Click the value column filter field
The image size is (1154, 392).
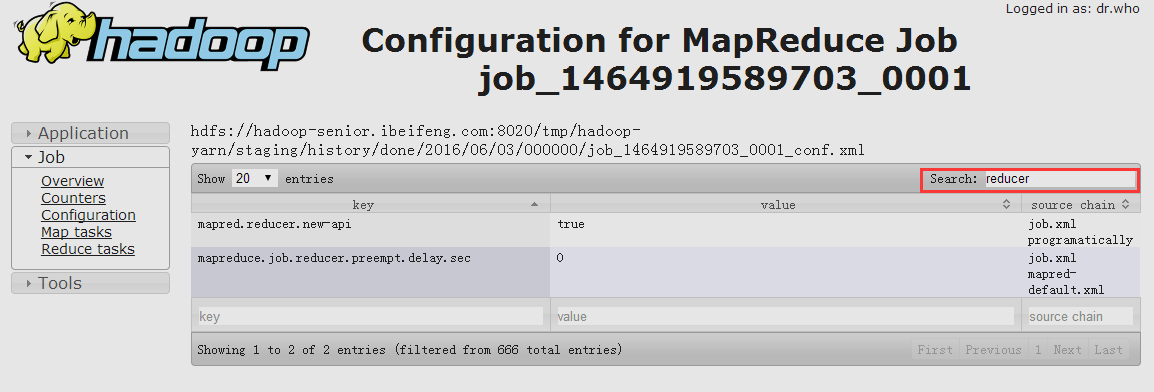click(785, 316)
